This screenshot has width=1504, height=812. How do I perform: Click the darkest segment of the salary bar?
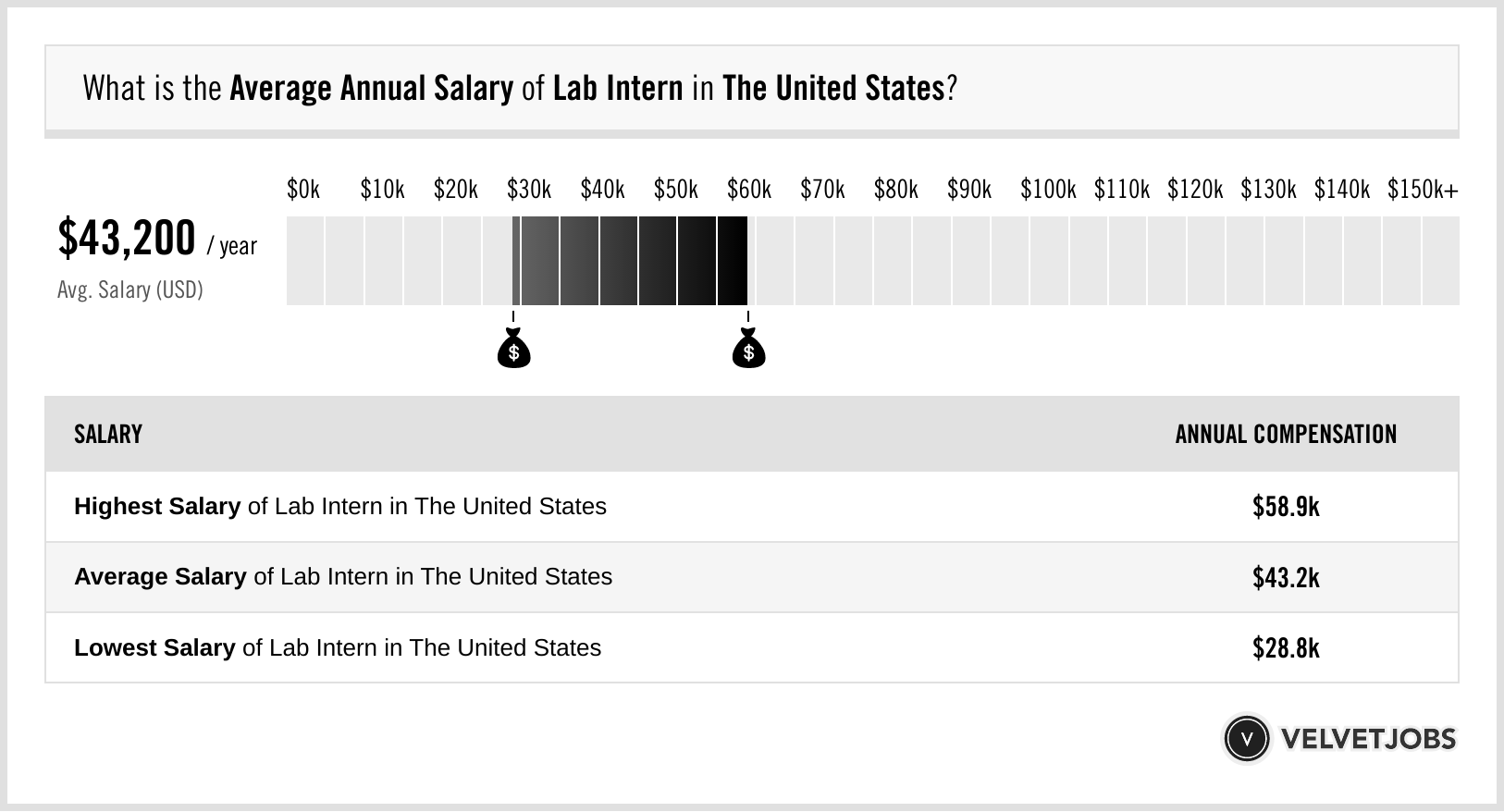pos(732,261)
